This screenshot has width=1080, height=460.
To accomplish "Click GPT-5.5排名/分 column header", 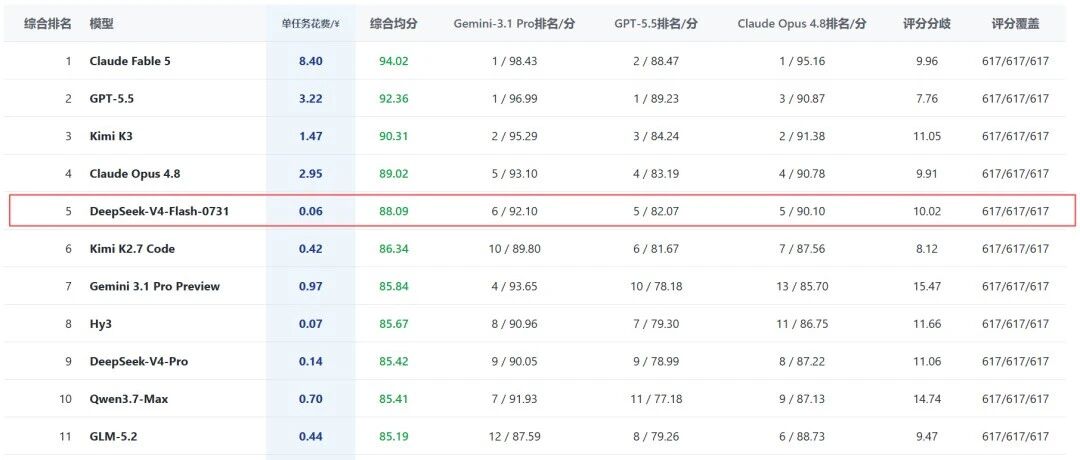I will pyautogui.click(x=656, y=23).
